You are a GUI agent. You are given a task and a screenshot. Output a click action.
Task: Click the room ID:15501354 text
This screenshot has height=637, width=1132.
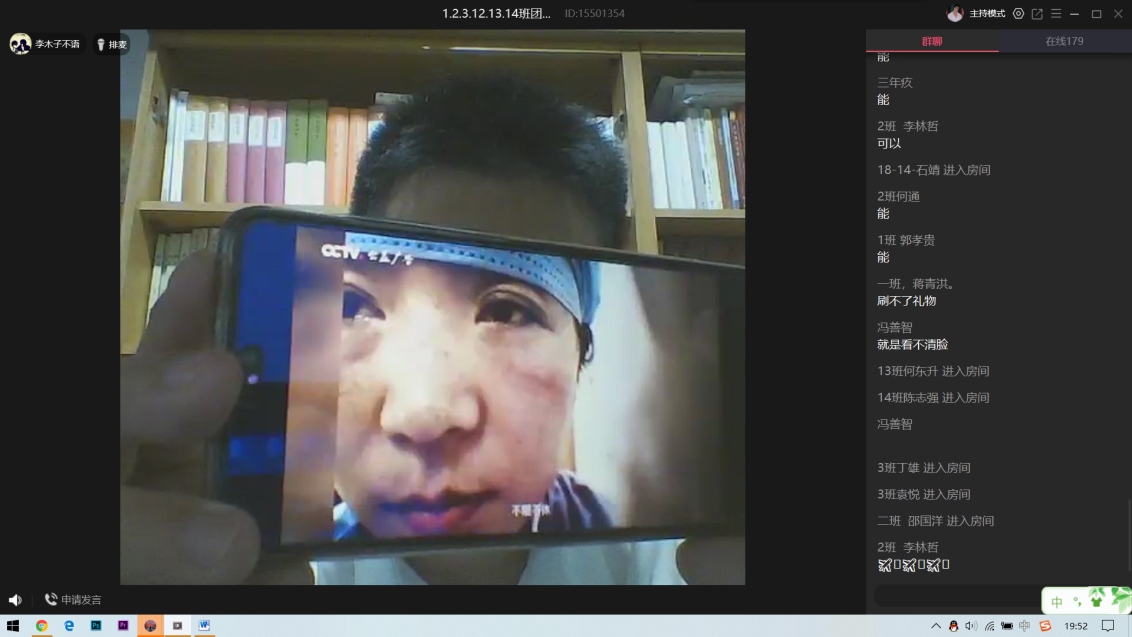[594, 14]
